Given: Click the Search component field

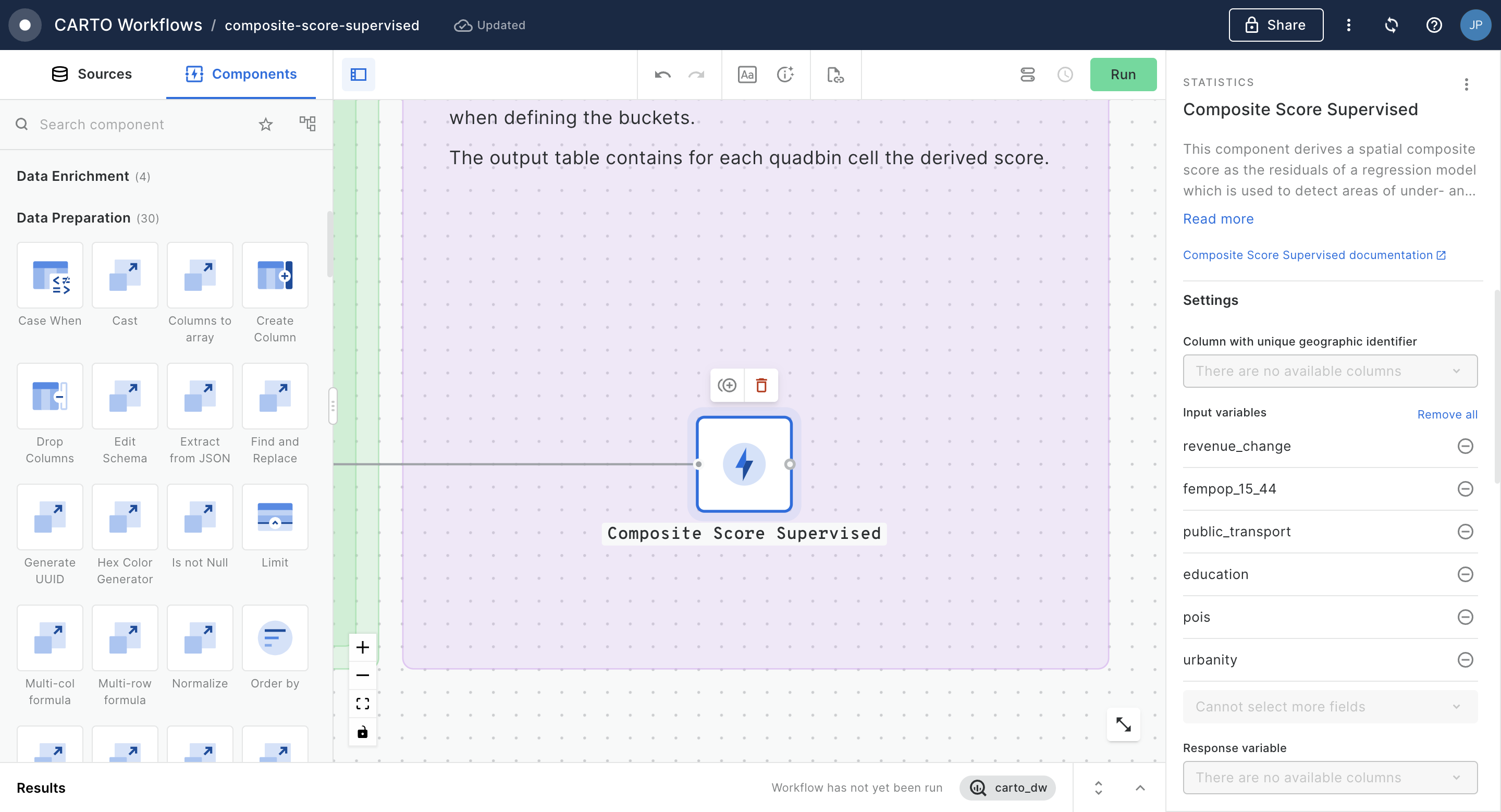Looking at the screenshot, I should [140, 124].
